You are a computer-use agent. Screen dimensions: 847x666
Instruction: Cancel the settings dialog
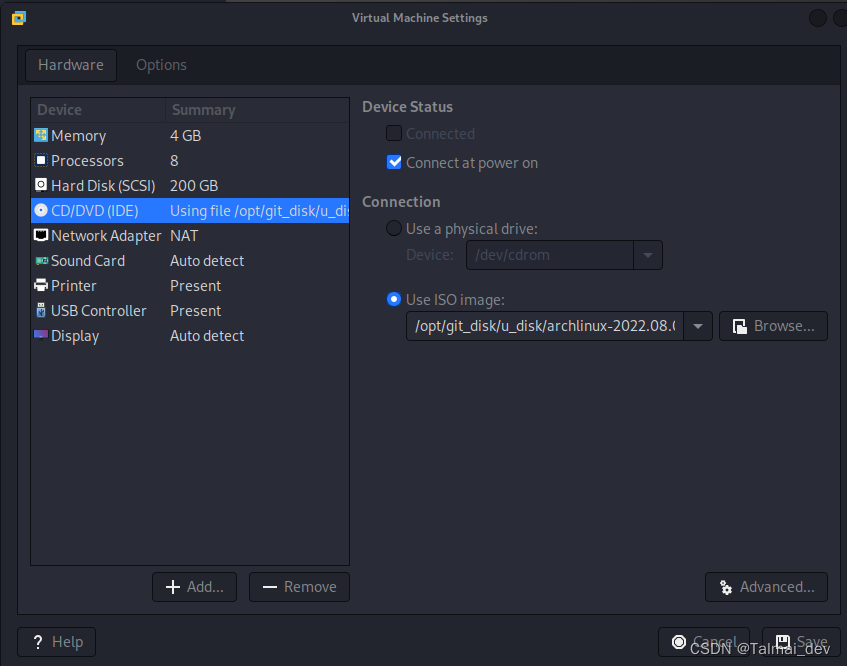[x=704, y=642]
